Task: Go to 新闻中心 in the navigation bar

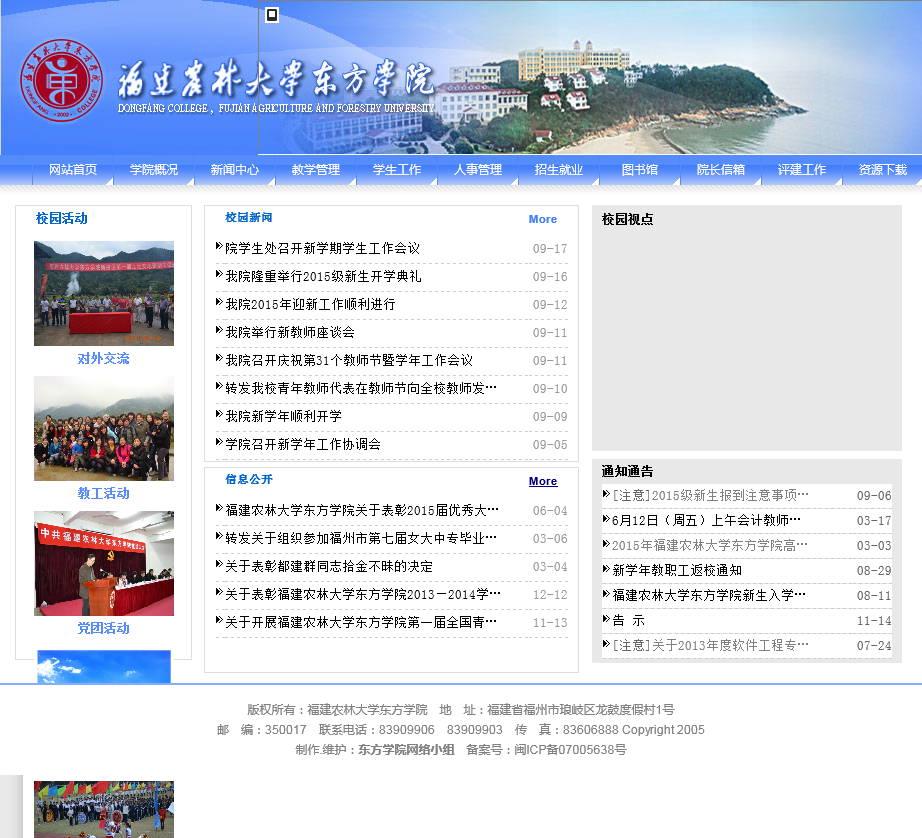Action: point(235,170)
